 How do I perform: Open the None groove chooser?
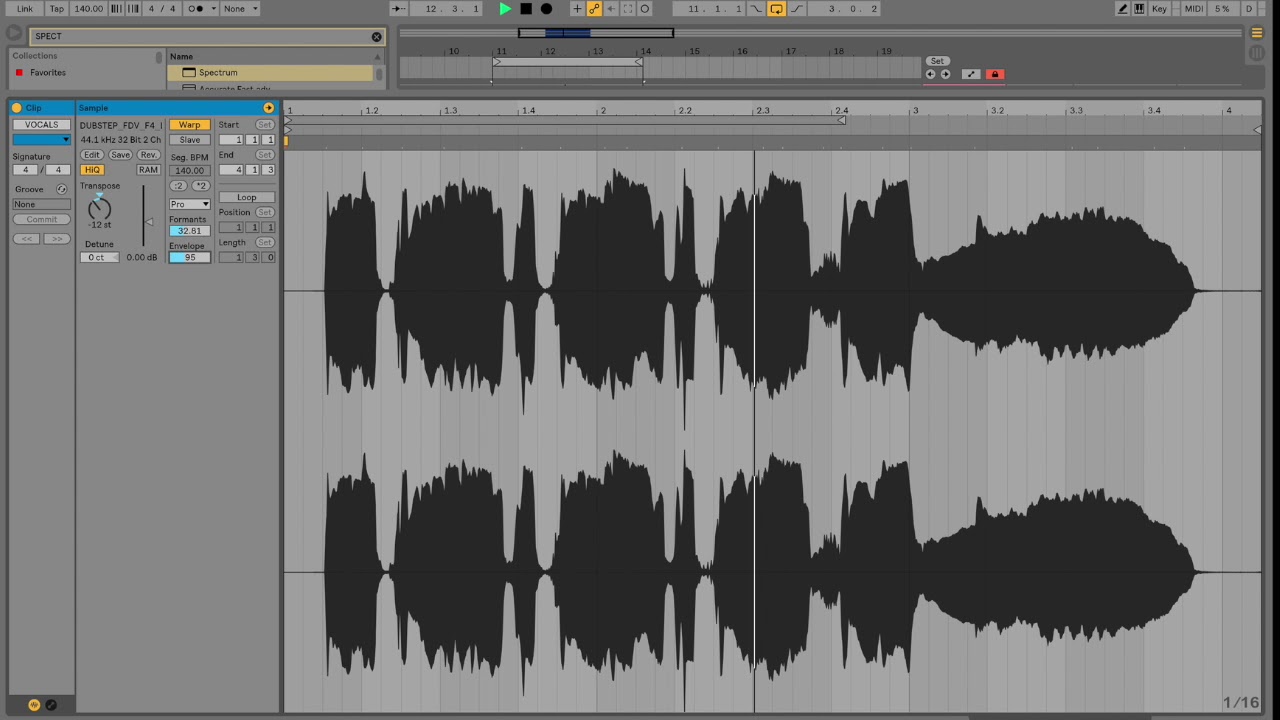click(42, 204)
